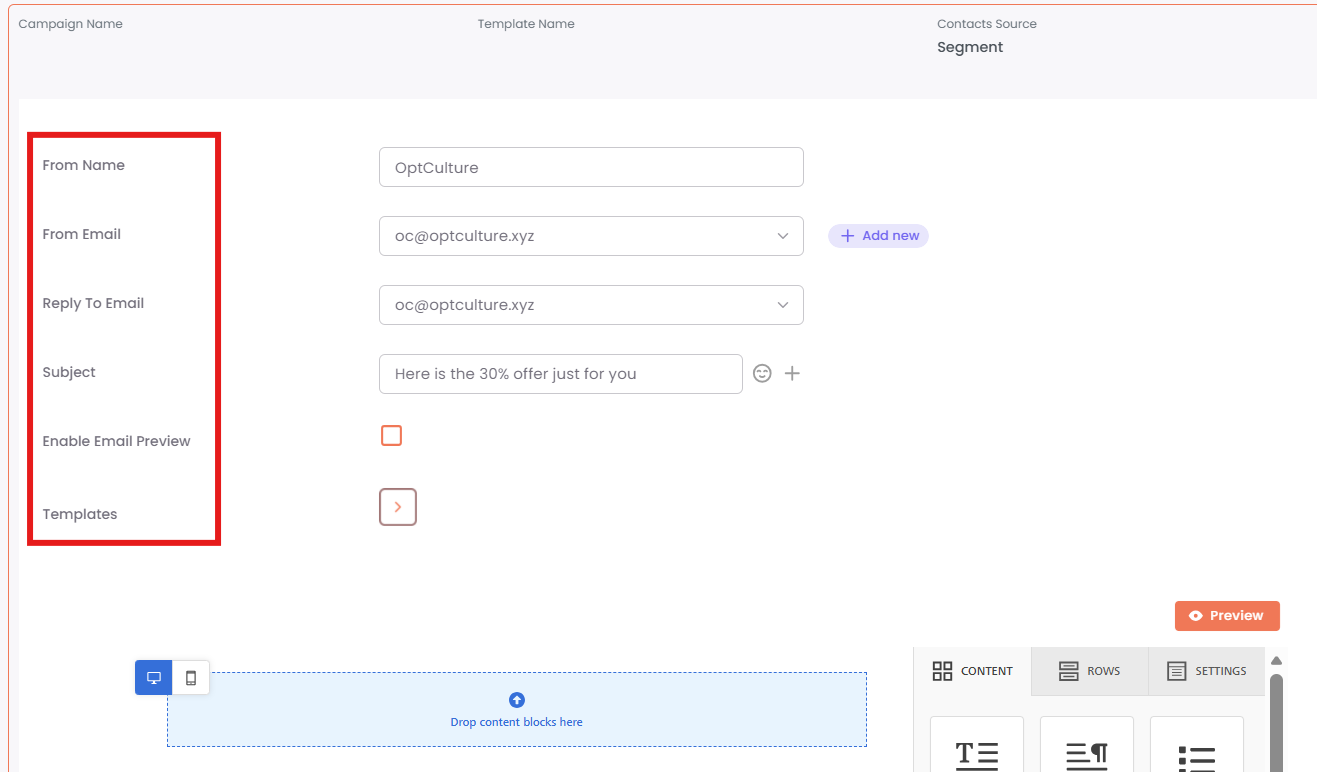Switch to desktop preview mode
Image resolution: width=1317 pixels, height=772 pixels.
(x=154, y=677)
